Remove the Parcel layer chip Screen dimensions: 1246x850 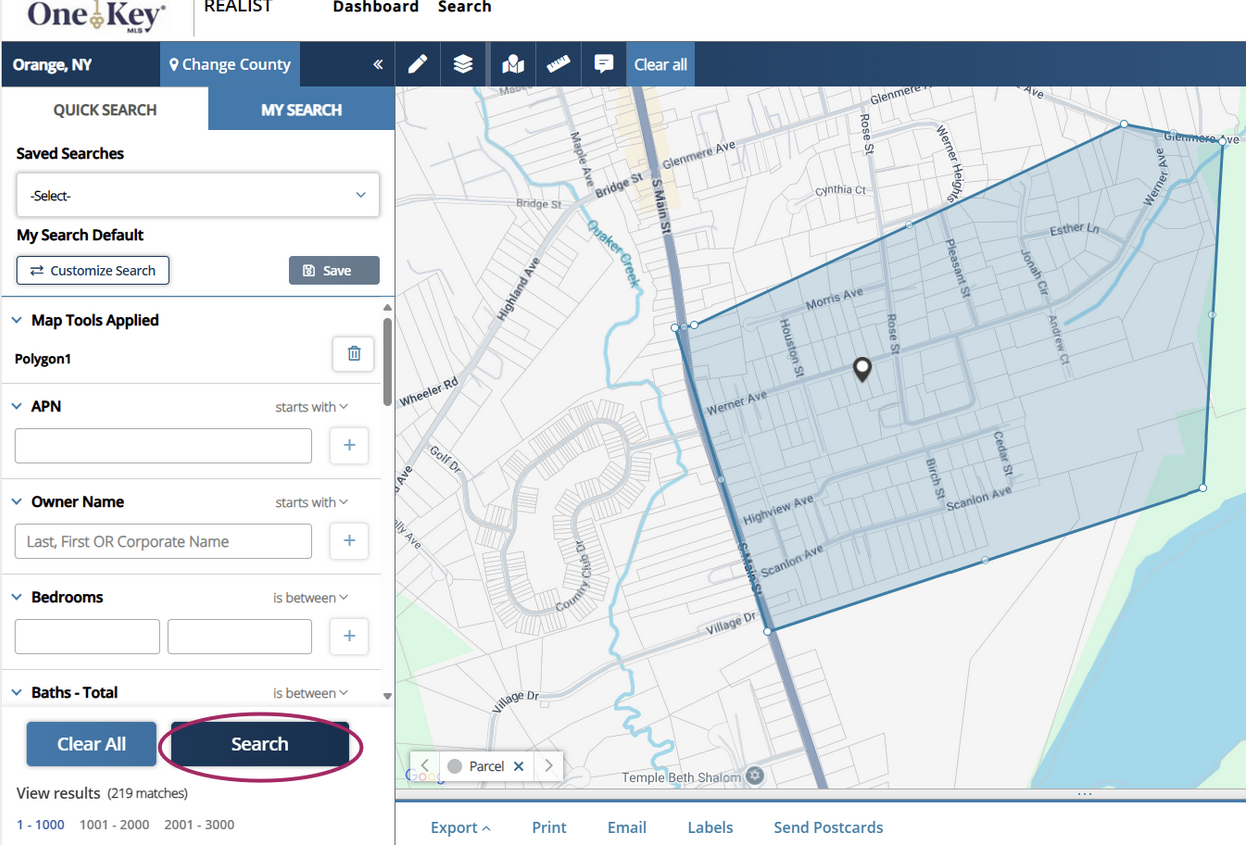pos(518,766)
